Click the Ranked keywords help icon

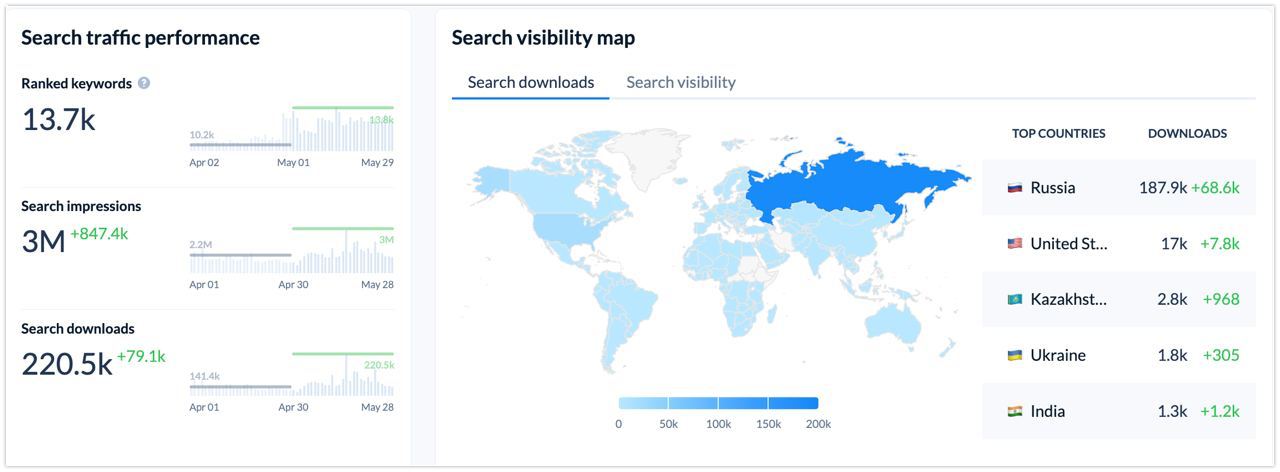click(x=144, y=84)
